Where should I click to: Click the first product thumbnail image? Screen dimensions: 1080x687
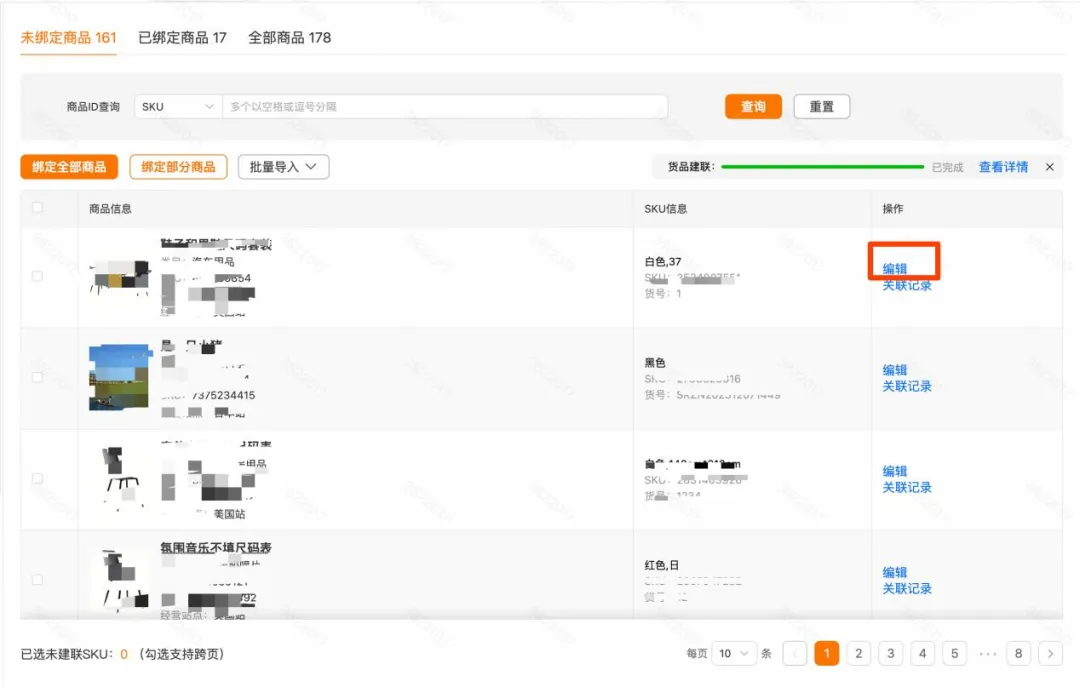point(120,278)
